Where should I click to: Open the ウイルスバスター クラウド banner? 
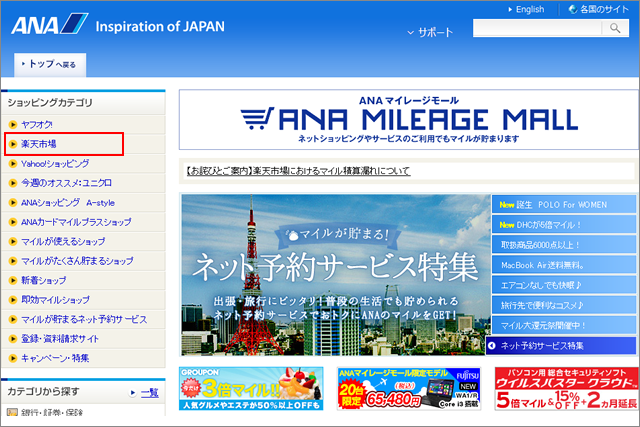coord(566,389)
